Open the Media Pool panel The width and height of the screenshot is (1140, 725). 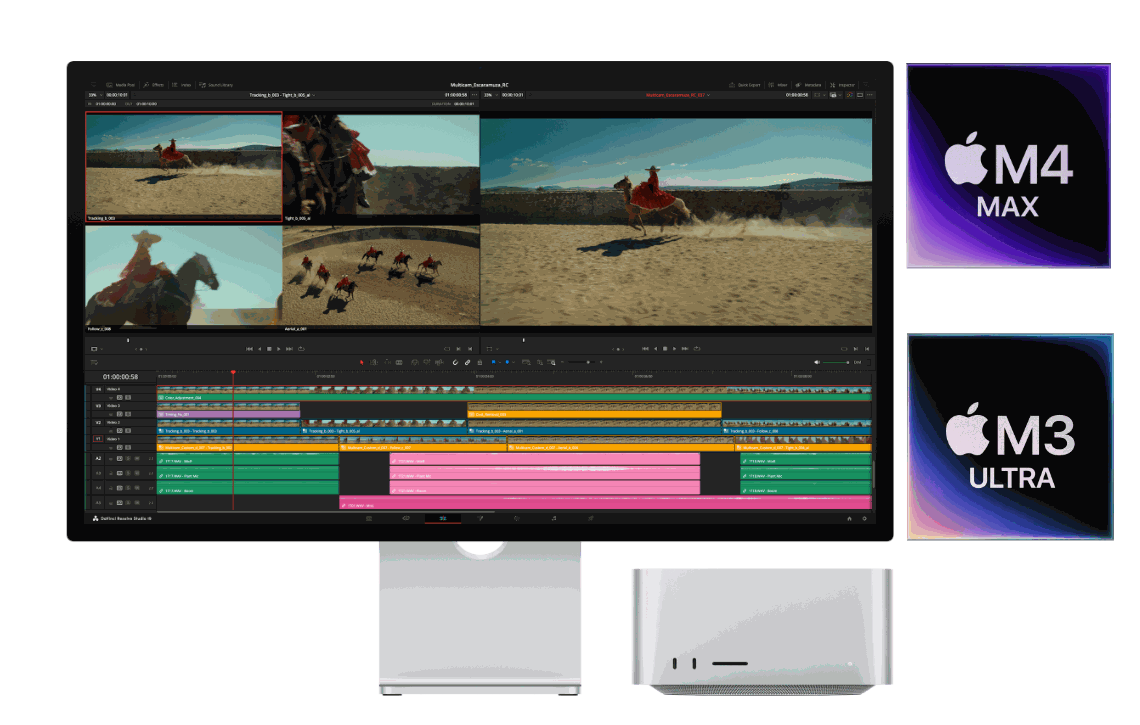point(121,85)
